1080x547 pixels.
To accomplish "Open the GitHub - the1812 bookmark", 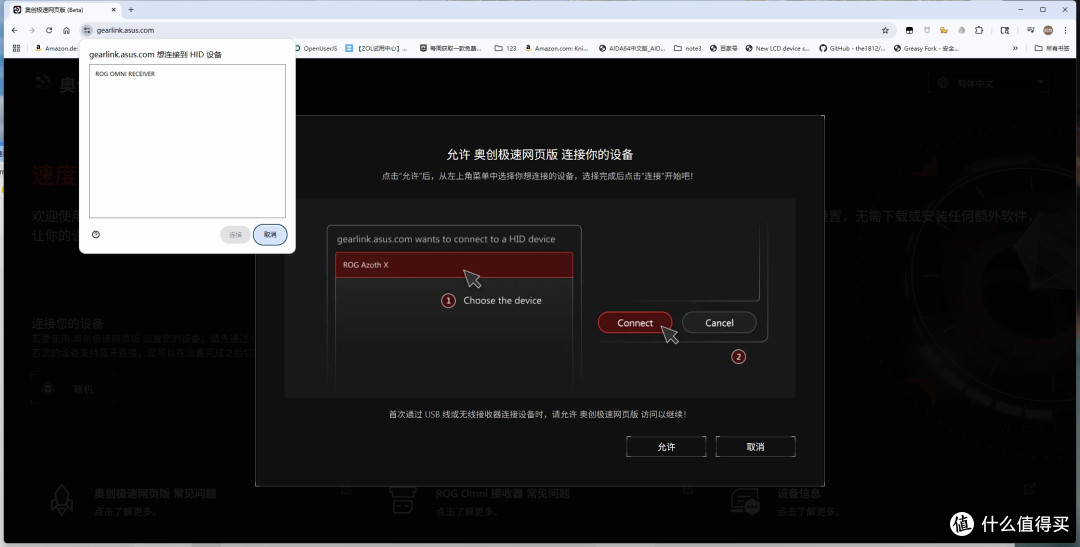I will [853, 48].
